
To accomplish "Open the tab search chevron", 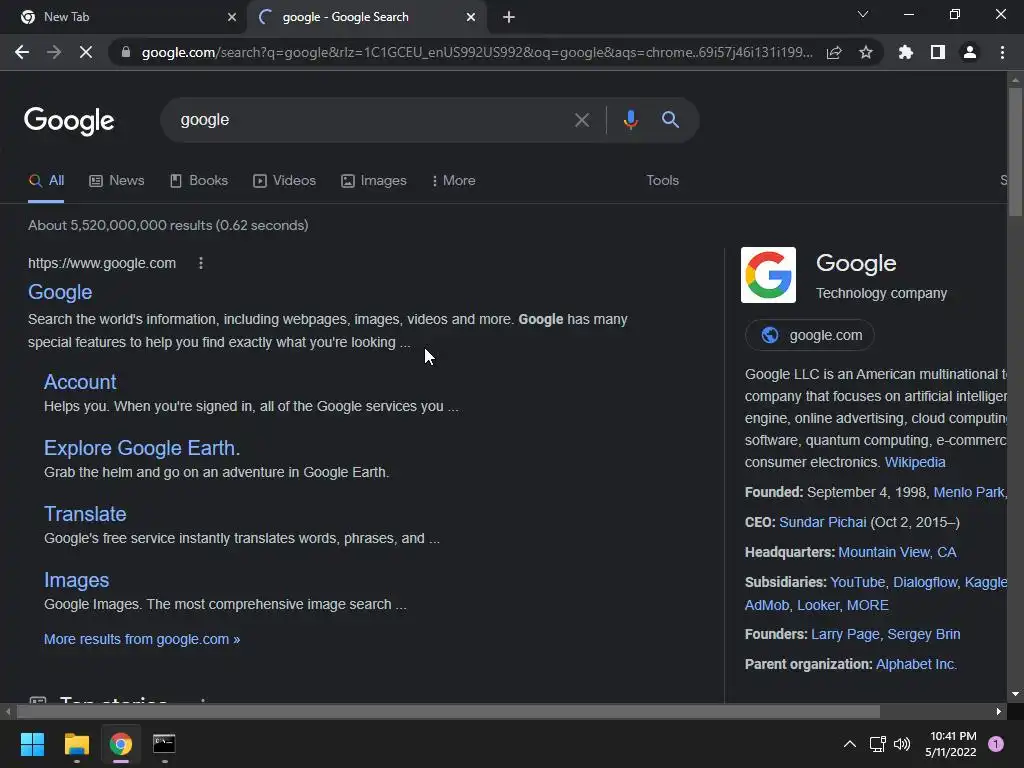I will (863, 14).
